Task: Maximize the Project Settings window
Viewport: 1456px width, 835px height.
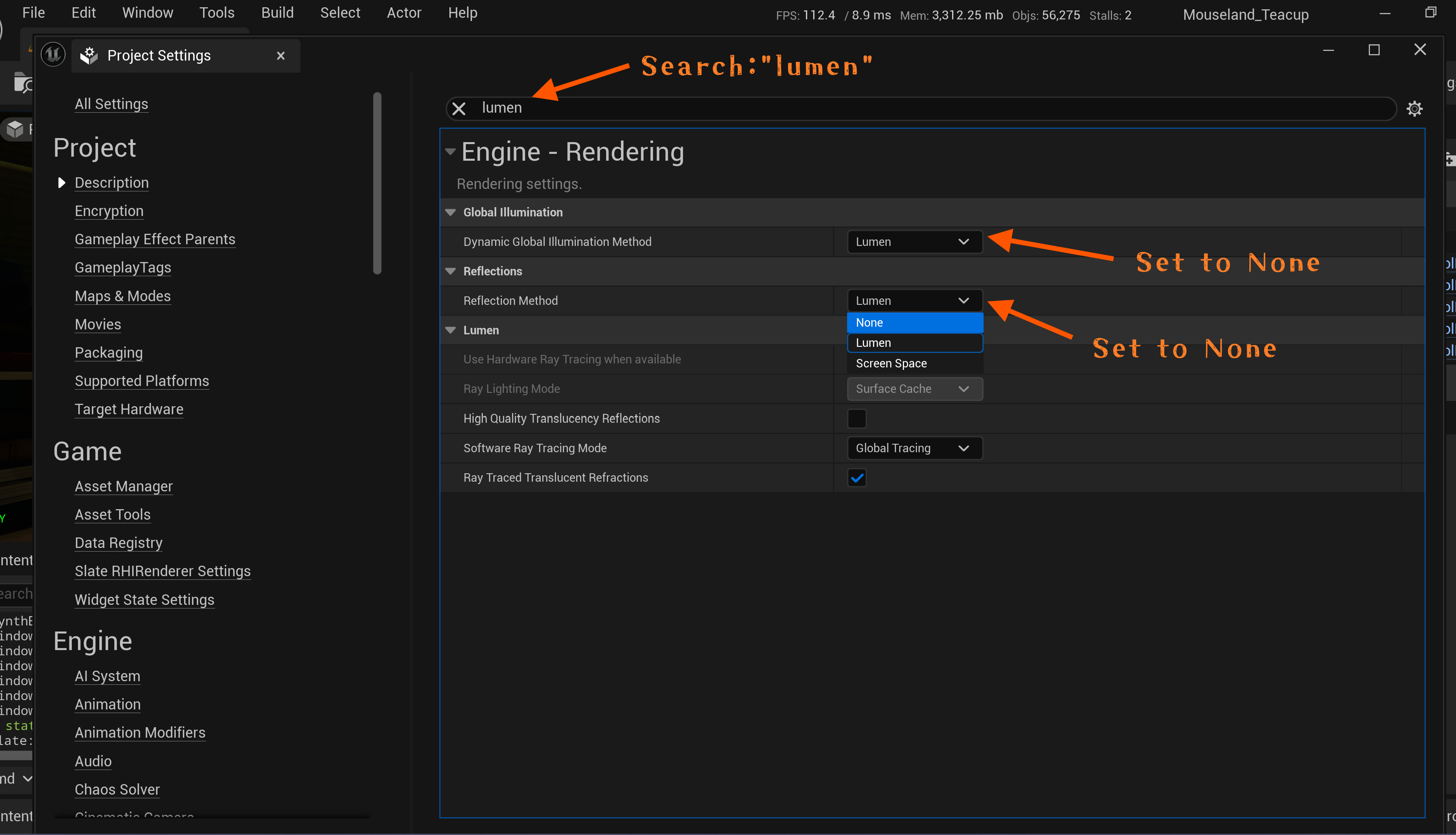Action: (x=1374, y=50)
